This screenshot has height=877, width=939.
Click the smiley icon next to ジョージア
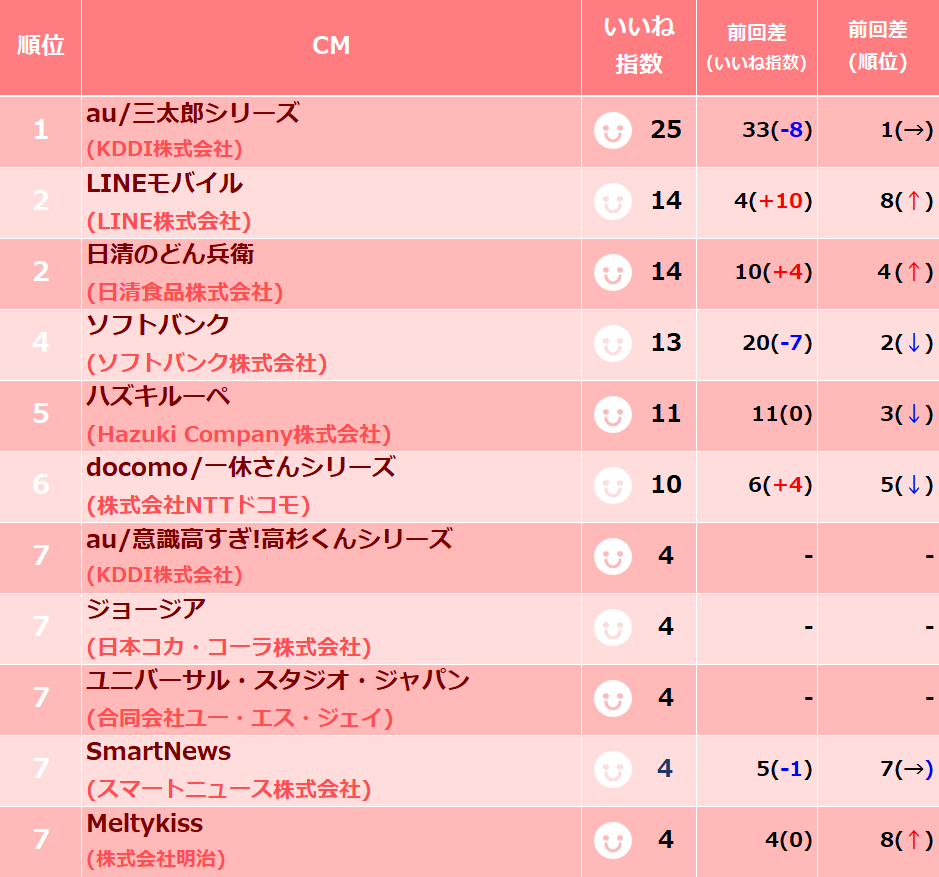(x=613, y=627)
